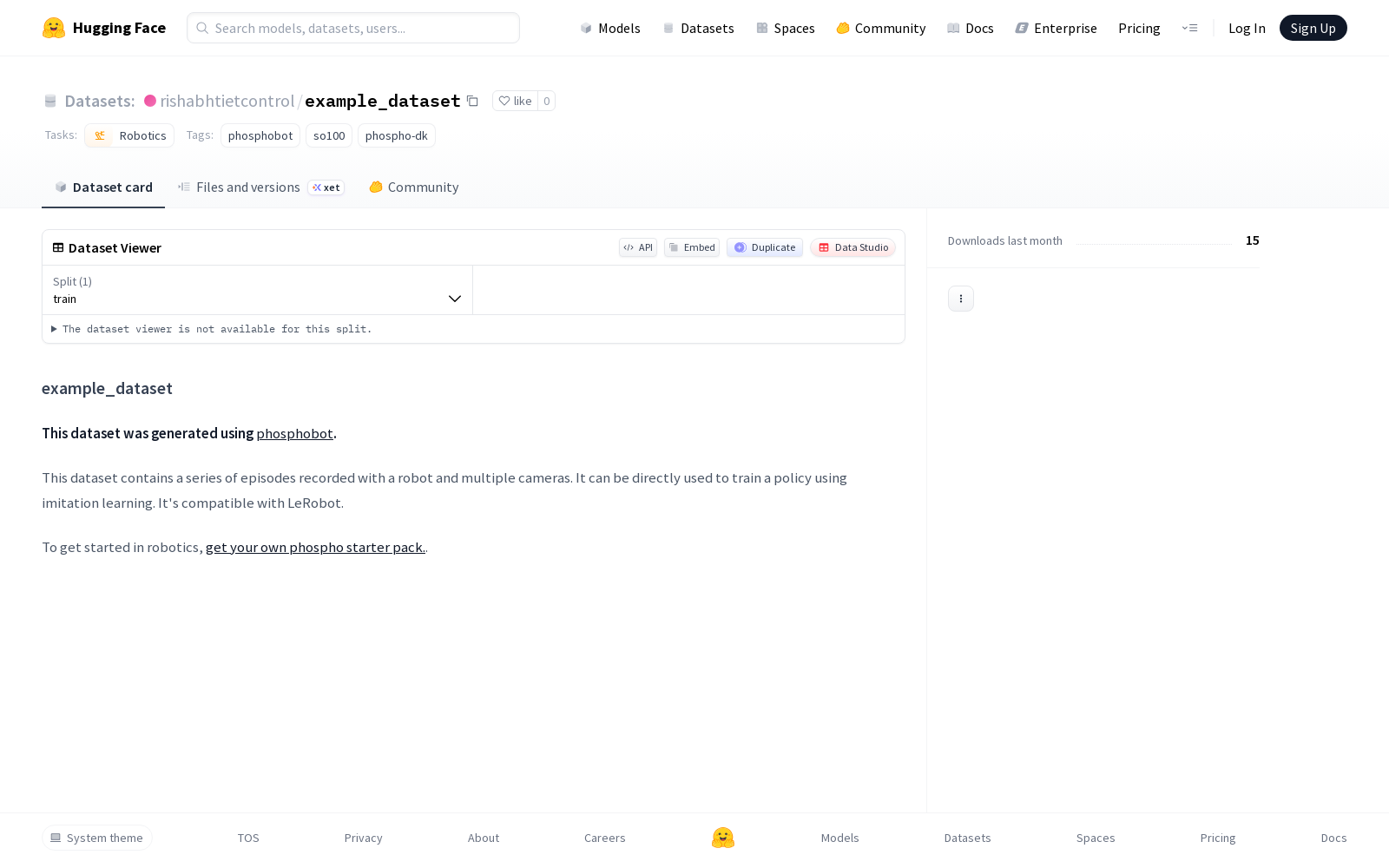Click the Sign Up button
The height and width of the screenshot is (868, 1389).
coord(1313,28)
